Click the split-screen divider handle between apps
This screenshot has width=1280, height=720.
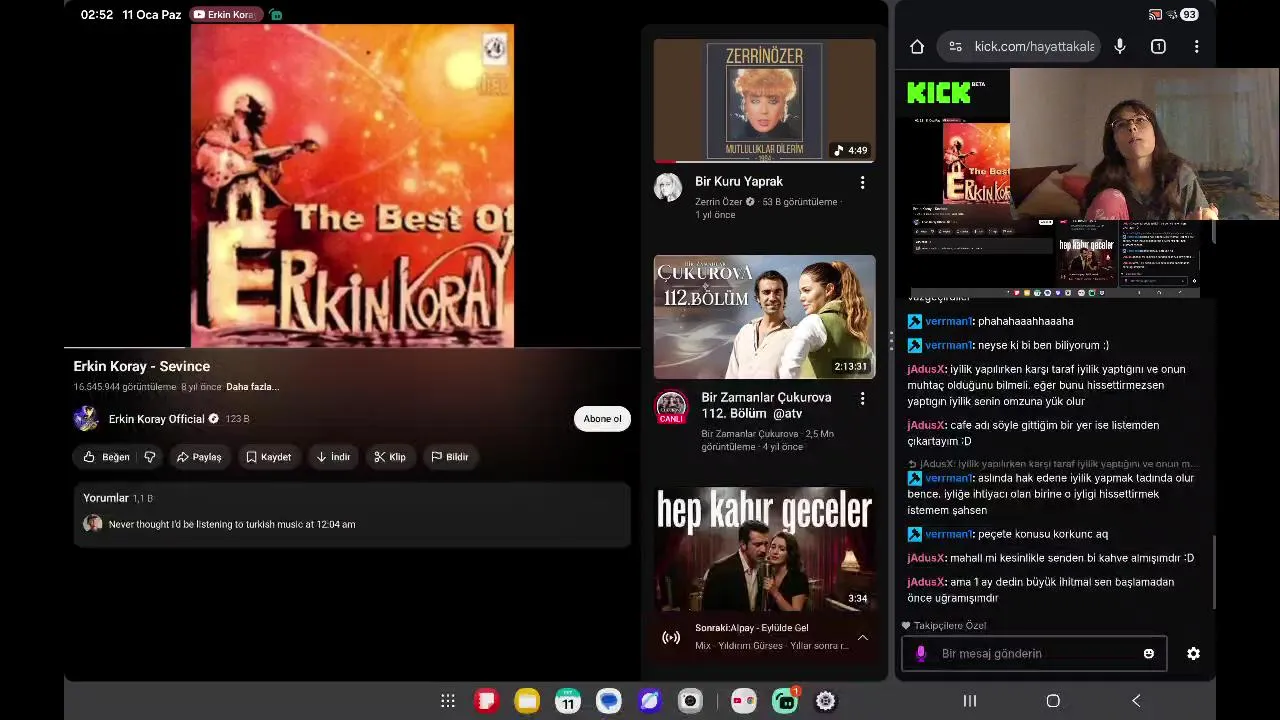891,340
